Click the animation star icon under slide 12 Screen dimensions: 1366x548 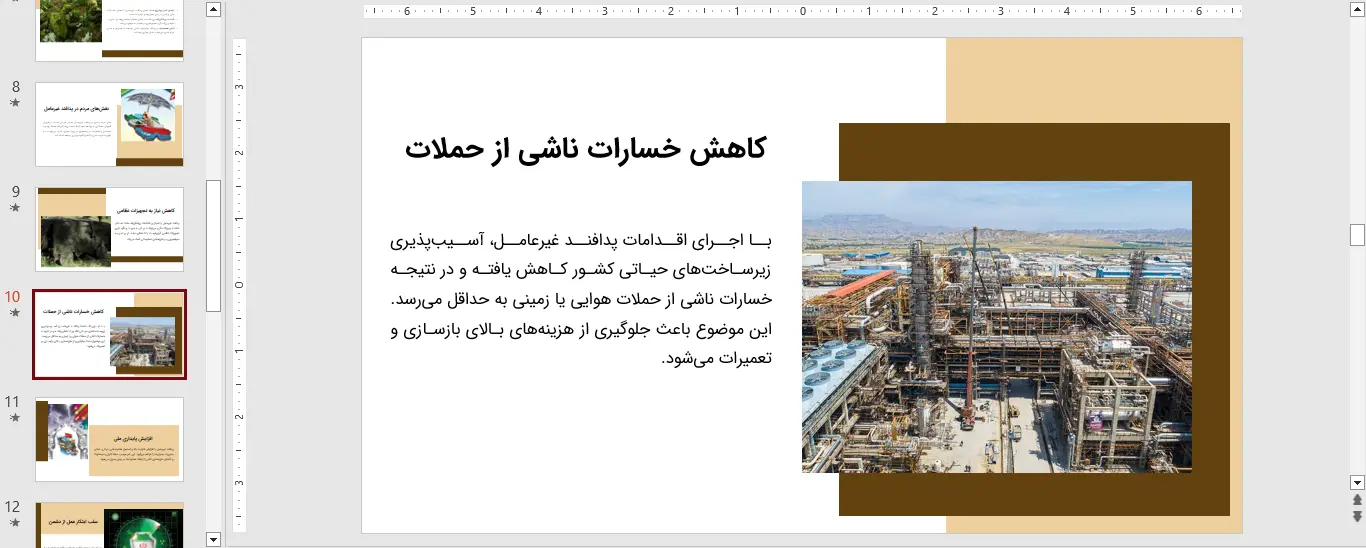(x=15, y=523)
